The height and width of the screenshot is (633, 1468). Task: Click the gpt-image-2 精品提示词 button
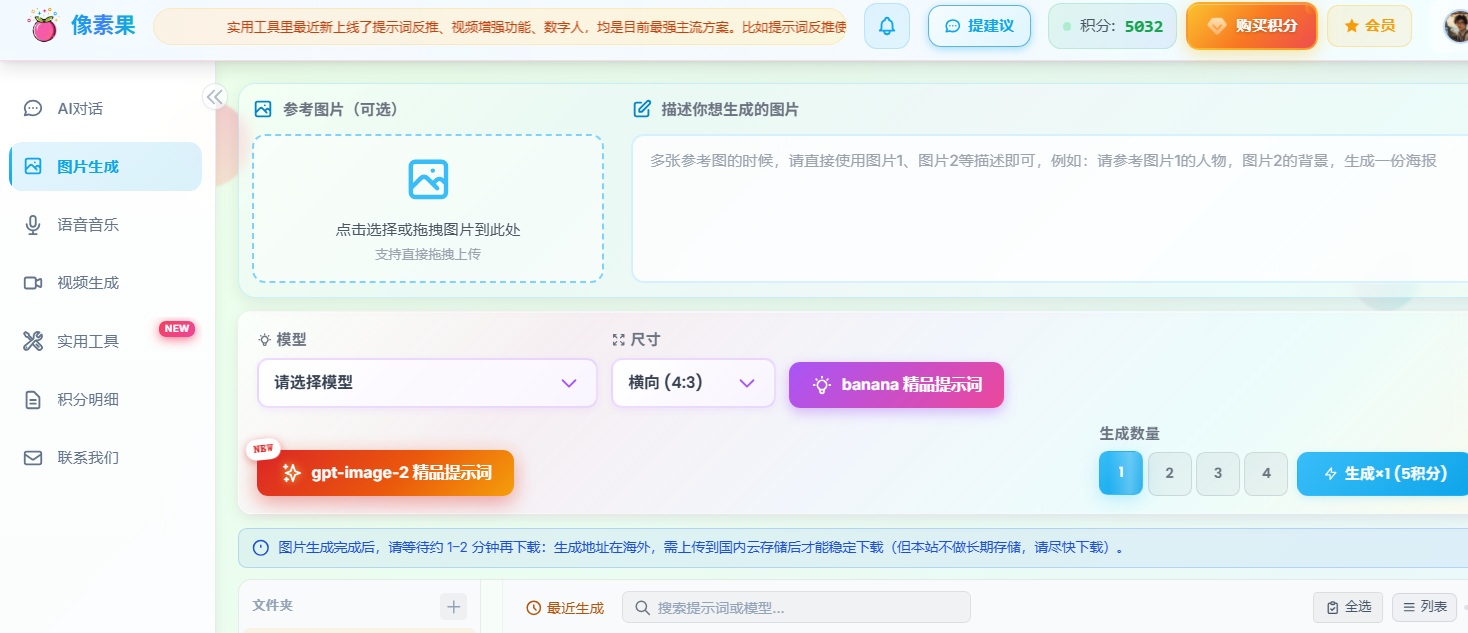click(385, 473)
